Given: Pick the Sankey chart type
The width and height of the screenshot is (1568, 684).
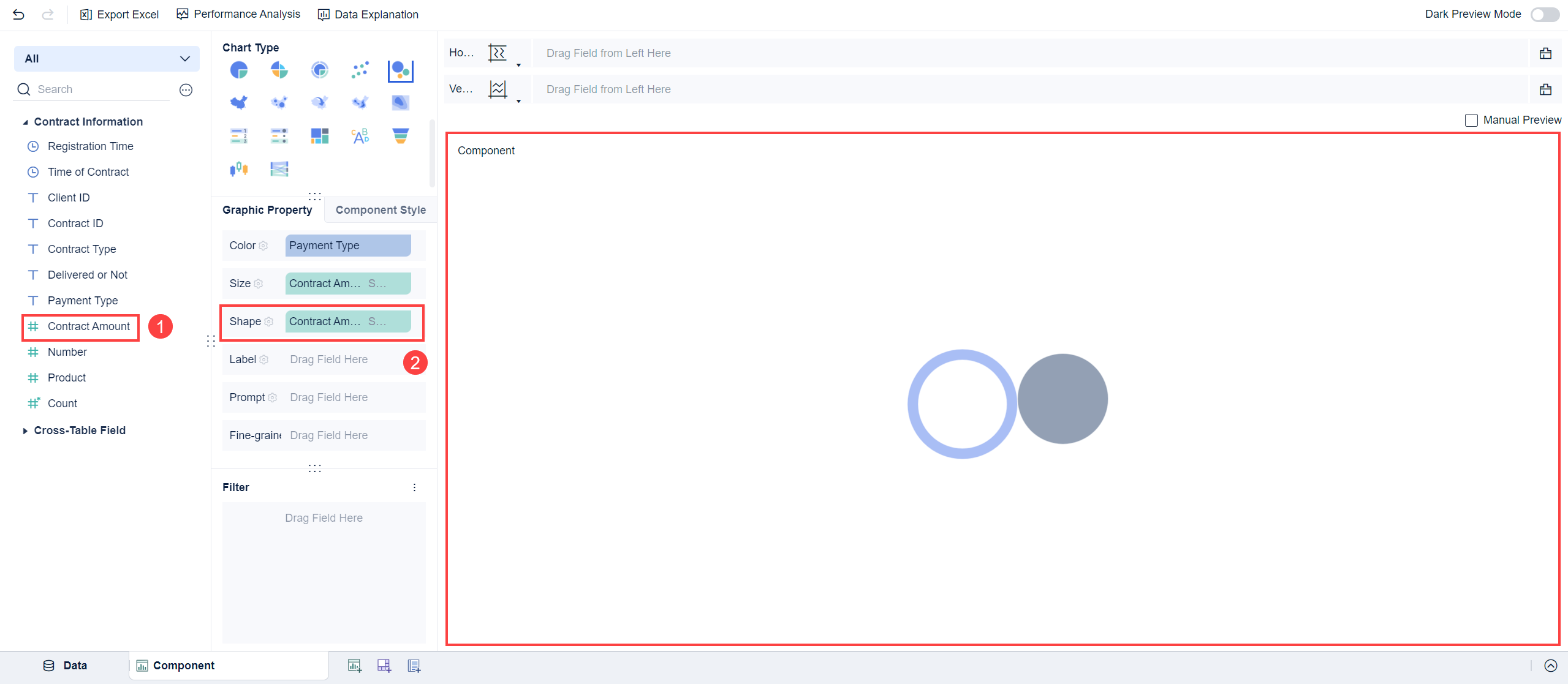Looking at the screenshot, I should [x=279, y=168].
